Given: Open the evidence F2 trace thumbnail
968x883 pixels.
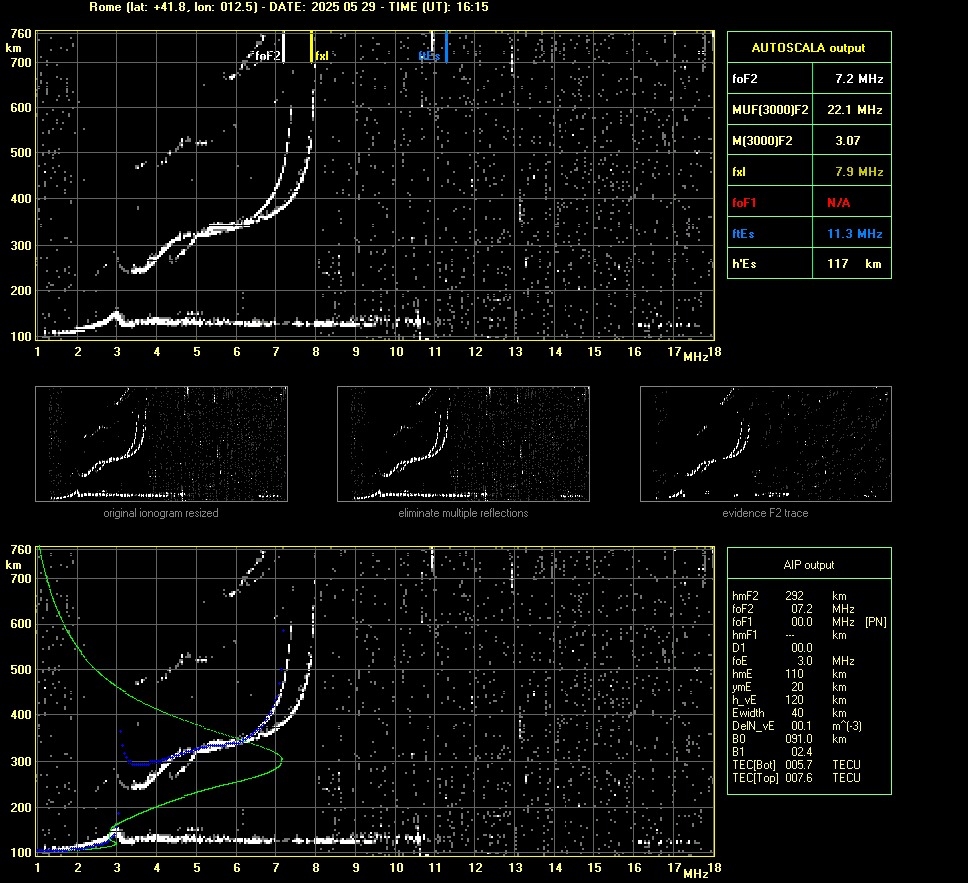Looking at the screenshot, I should 766,443.
